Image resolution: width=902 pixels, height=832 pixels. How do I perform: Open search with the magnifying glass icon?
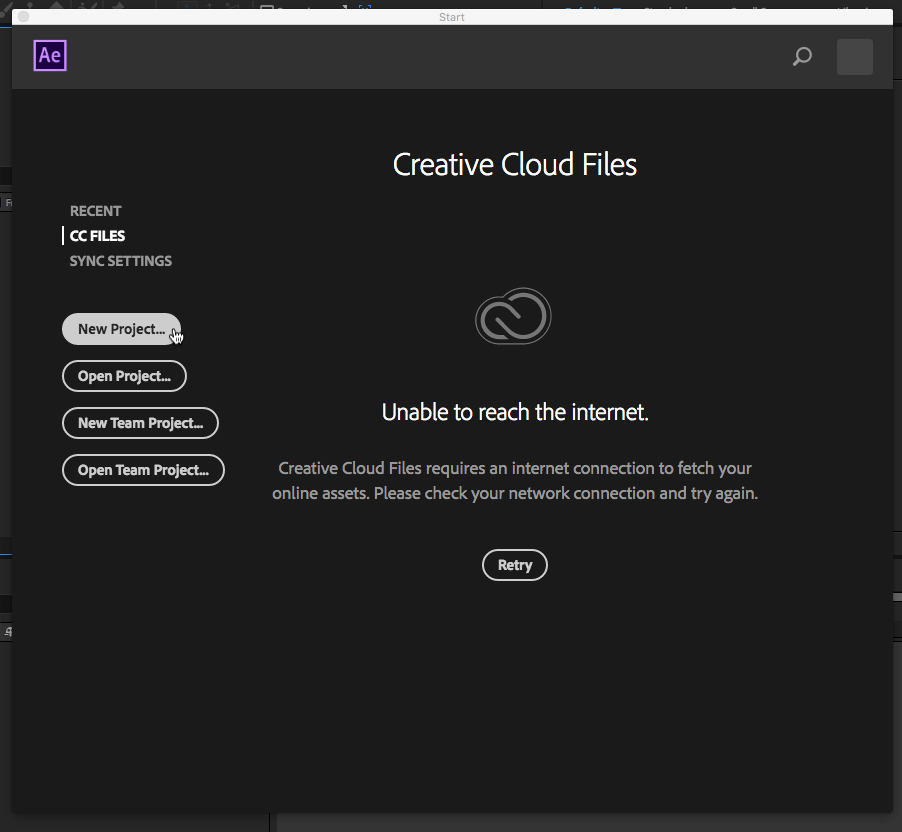802,57
